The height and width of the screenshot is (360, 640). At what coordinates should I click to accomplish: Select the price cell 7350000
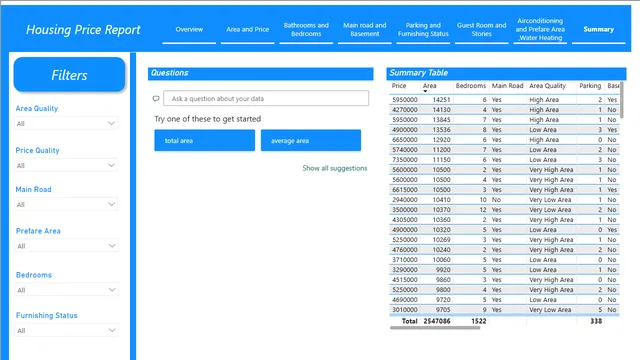click(x=404, y=160)
